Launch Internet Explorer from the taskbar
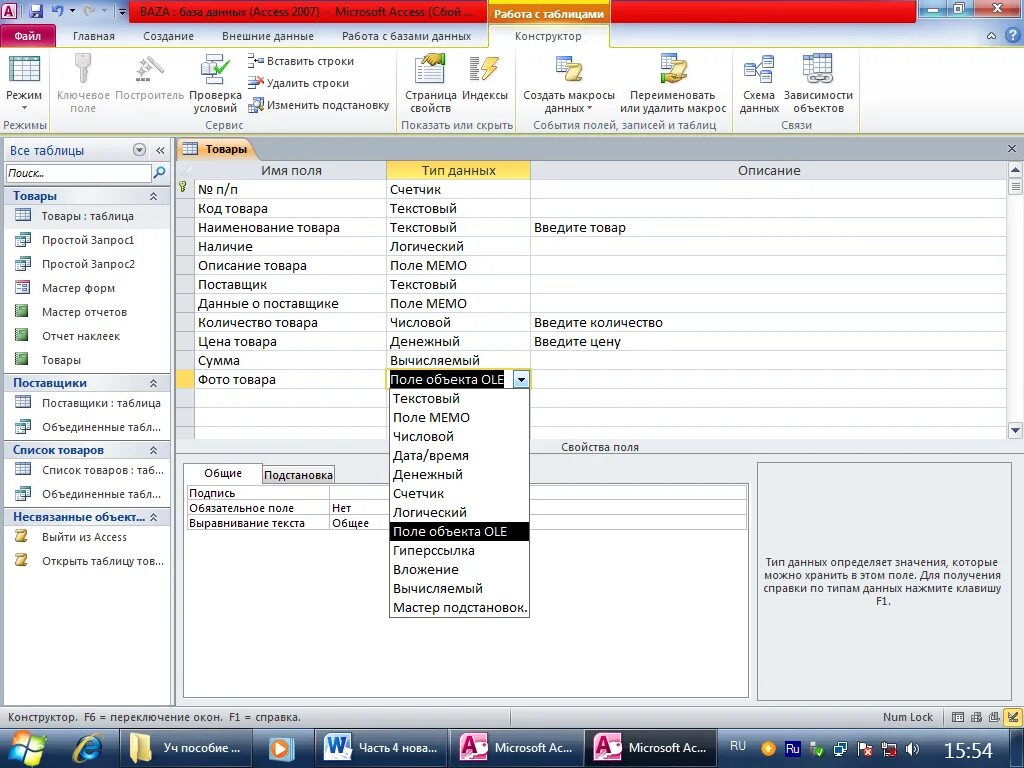This screenshot has width=1024, height=768. click(88, 748)
